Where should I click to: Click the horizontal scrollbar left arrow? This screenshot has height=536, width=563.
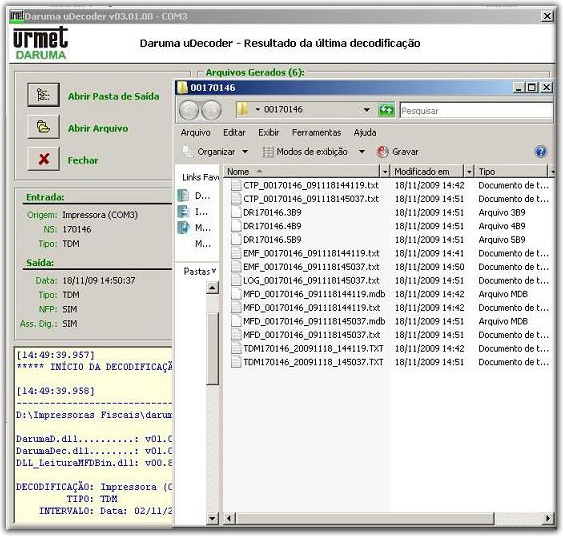click(x=229, y=518)
